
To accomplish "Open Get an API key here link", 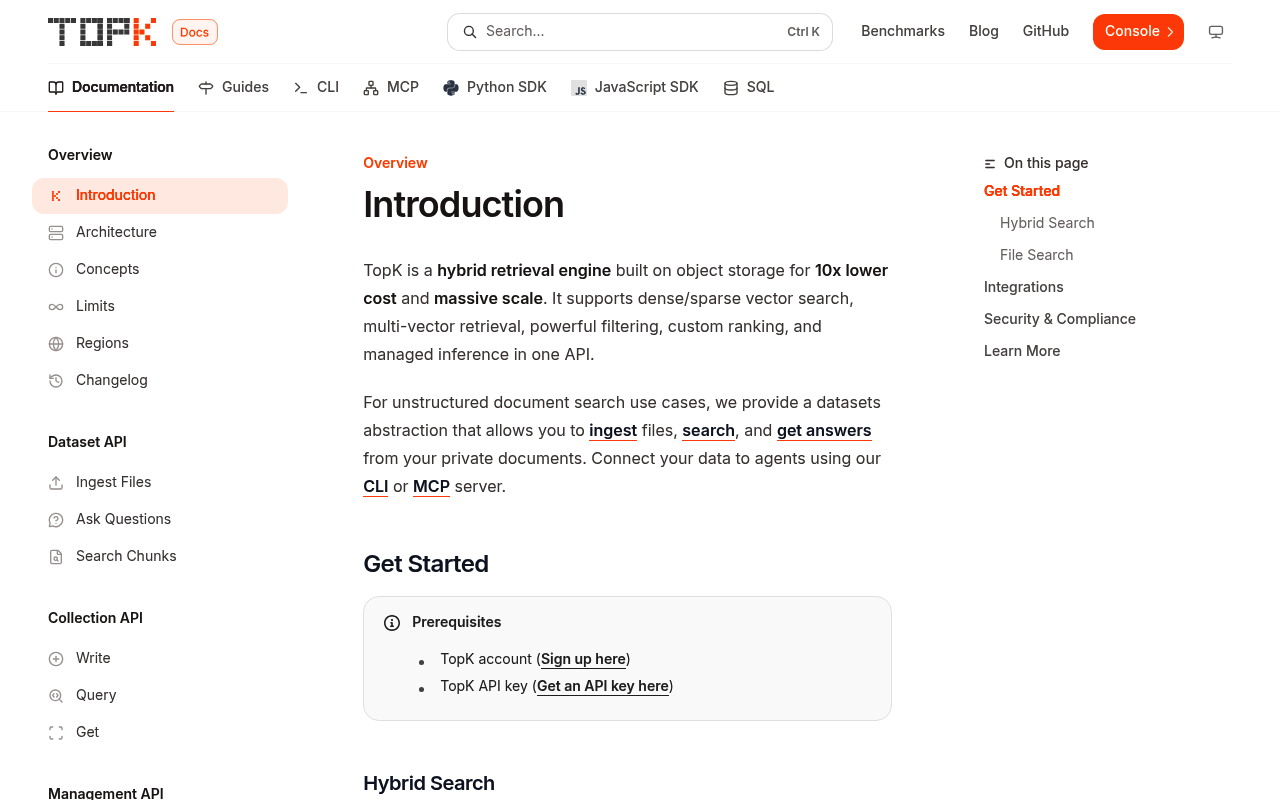I will point(603,686).
